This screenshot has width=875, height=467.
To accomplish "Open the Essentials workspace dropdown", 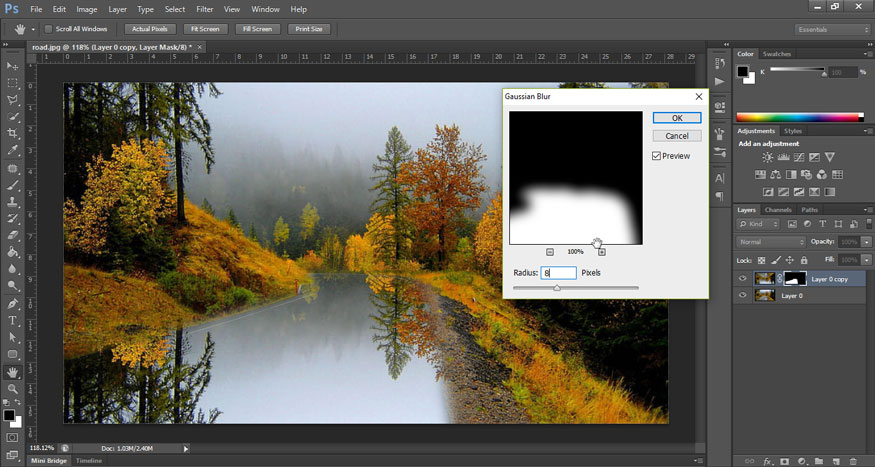I will point(833,30).
